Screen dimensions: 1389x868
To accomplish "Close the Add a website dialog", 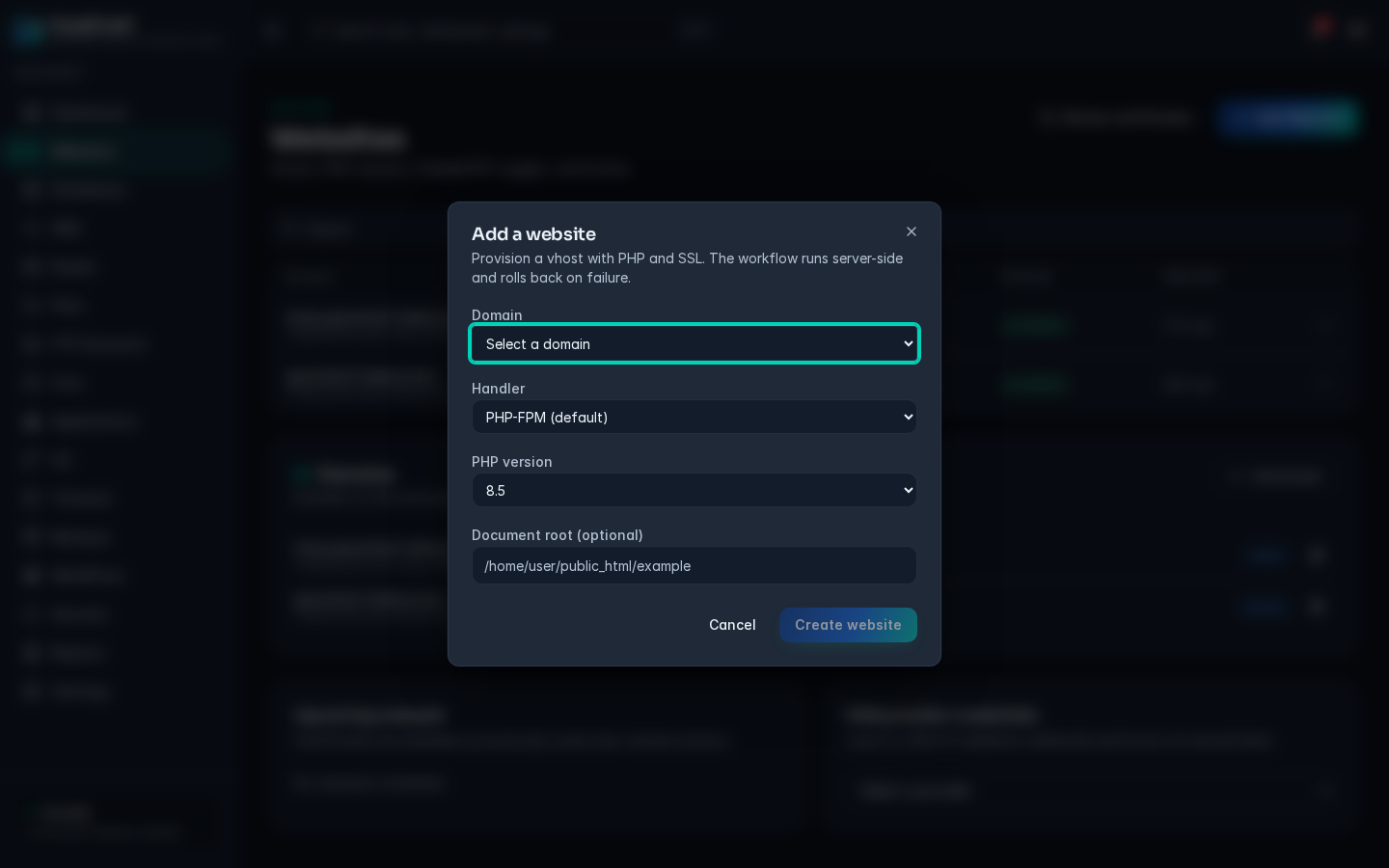I will click(x=912, y=231).
